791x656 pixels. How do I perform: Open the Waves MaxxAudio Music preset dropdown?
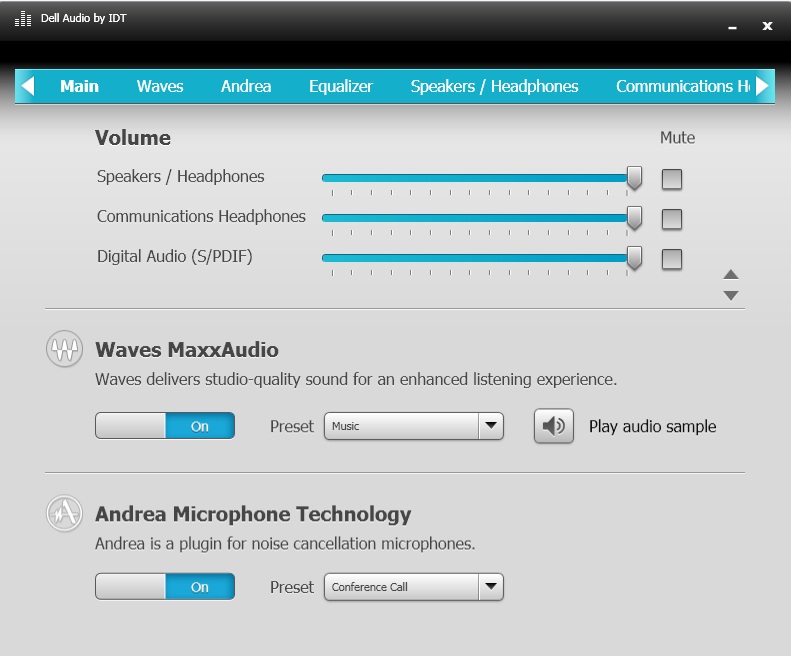tap(414, 426)
